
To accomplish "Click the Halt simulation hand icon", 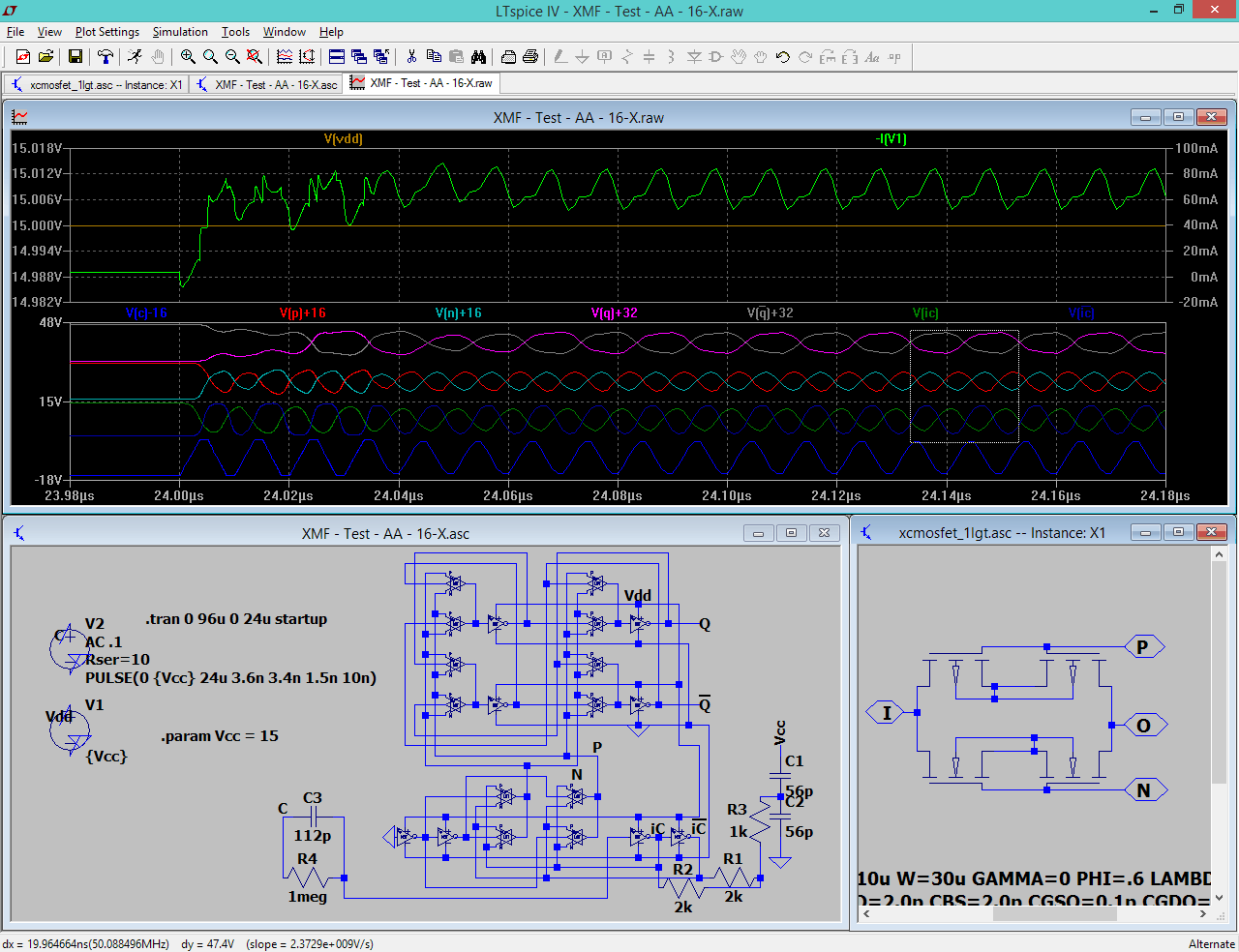I will (158, 57).
